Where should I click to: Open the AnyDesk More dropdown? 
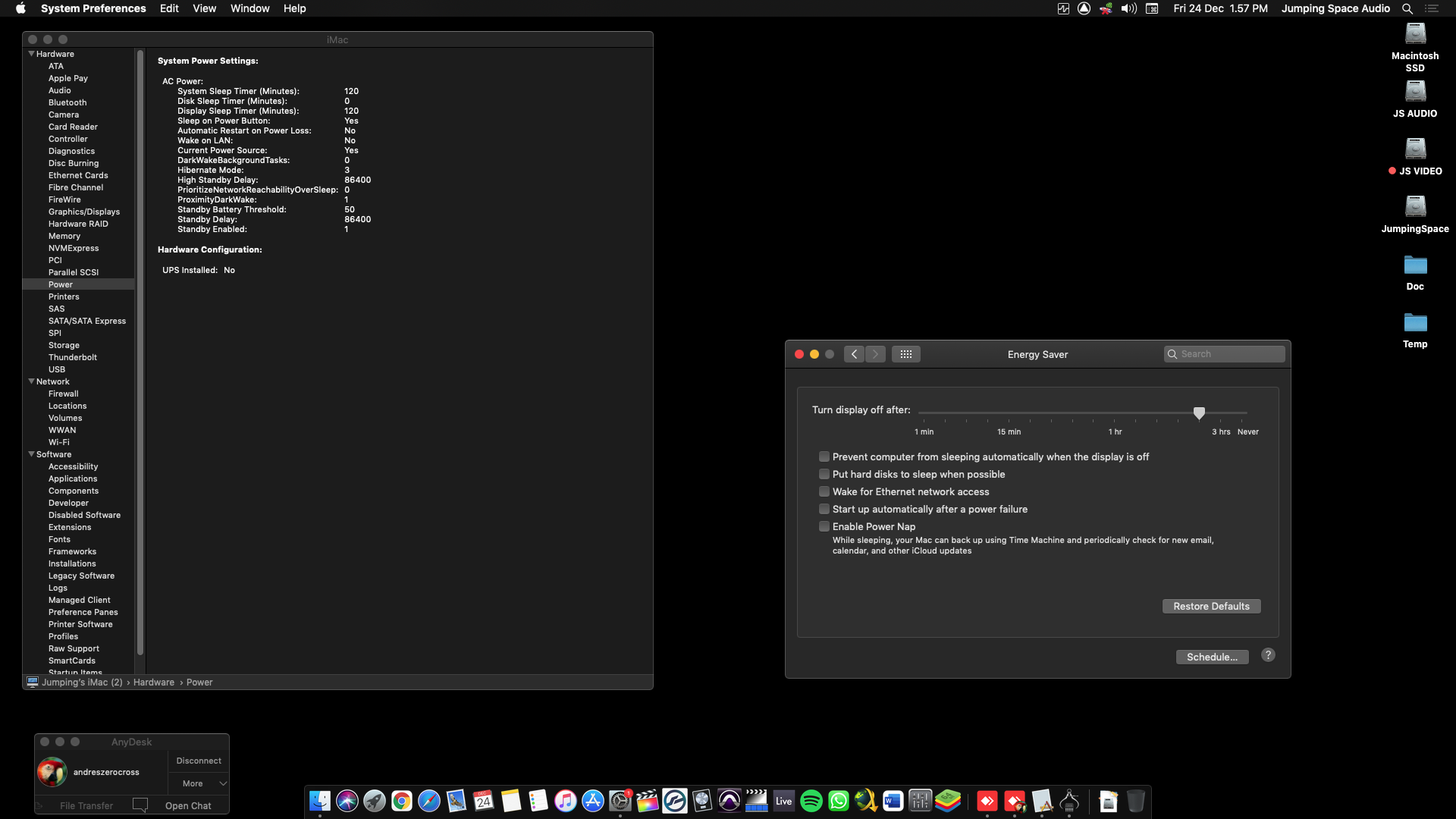coord(199,783)
